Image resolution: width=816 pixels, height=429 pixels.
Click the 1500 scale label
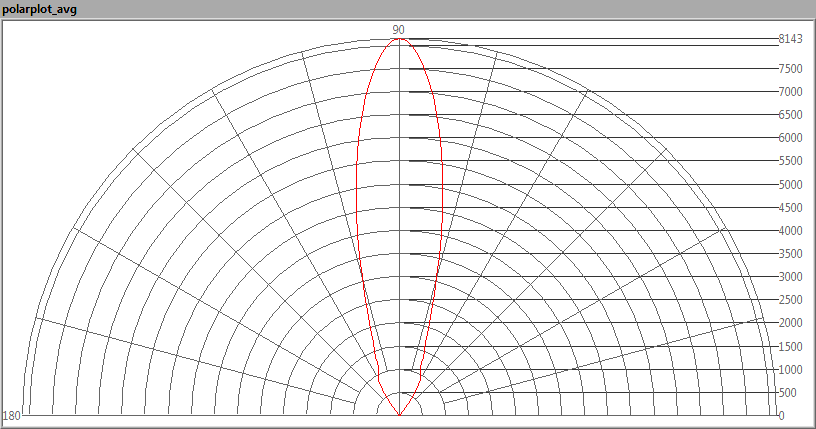coord(790,347)
